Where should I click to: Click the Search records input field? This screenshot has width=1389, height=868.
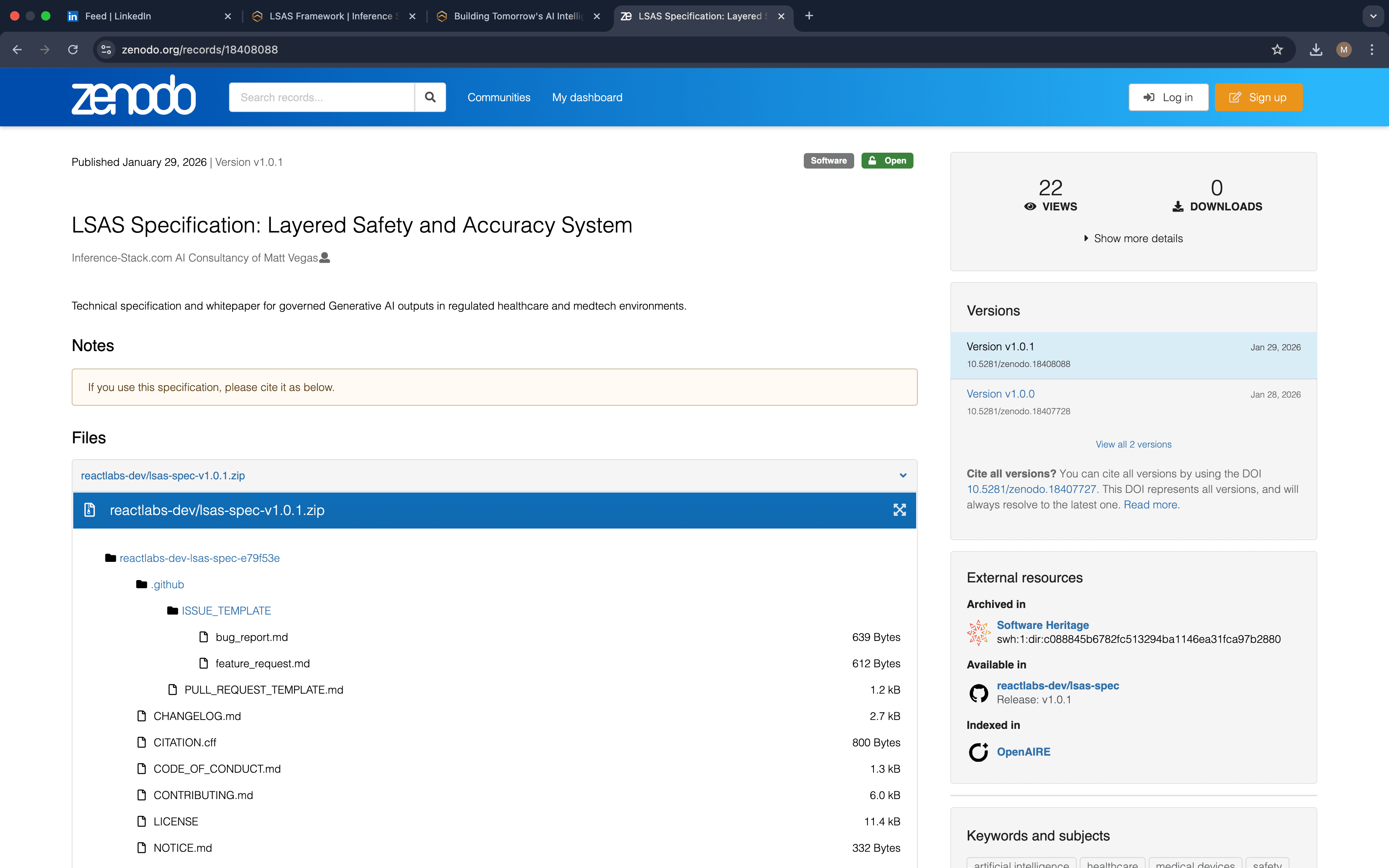(321, 97)
